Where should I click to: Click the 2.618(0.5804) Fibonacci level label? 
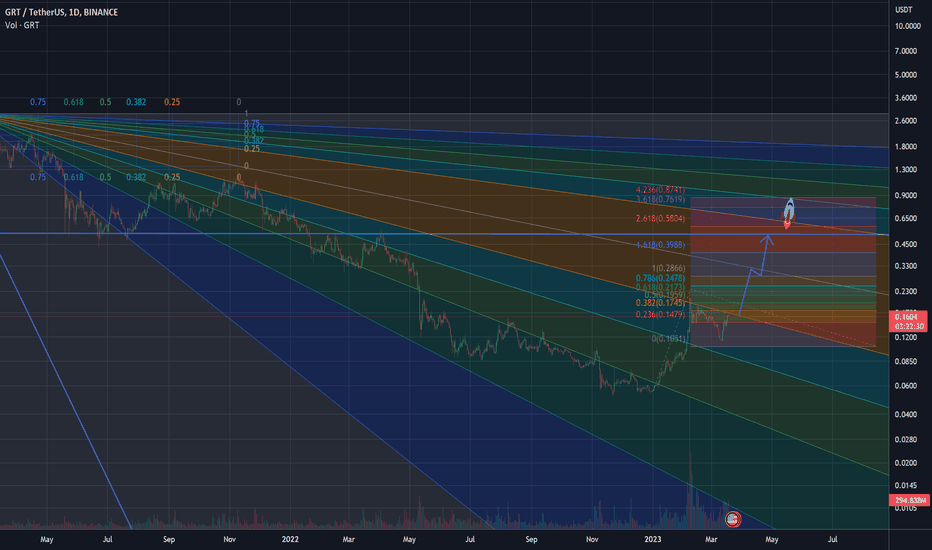(x=660, y=218)
